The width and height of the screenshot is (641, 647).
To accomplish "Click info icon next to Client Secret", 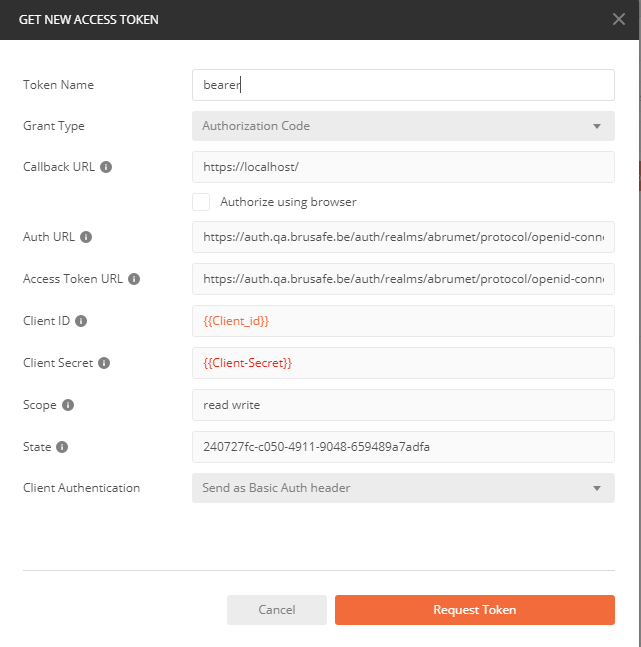I will coord(104,363).
